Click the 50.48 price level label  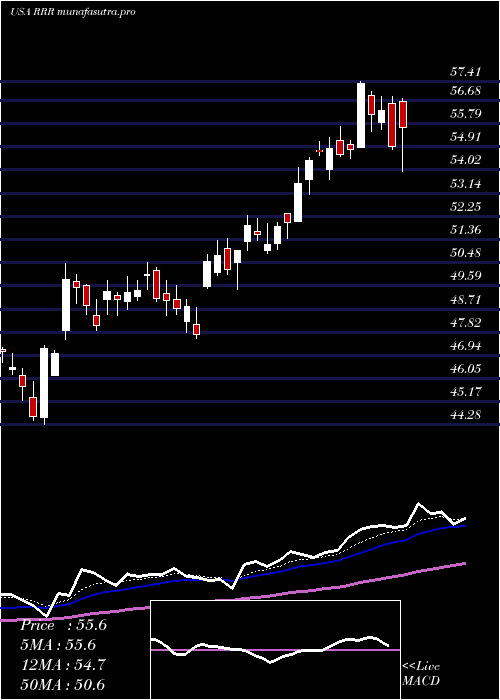(x=465, y=253)
